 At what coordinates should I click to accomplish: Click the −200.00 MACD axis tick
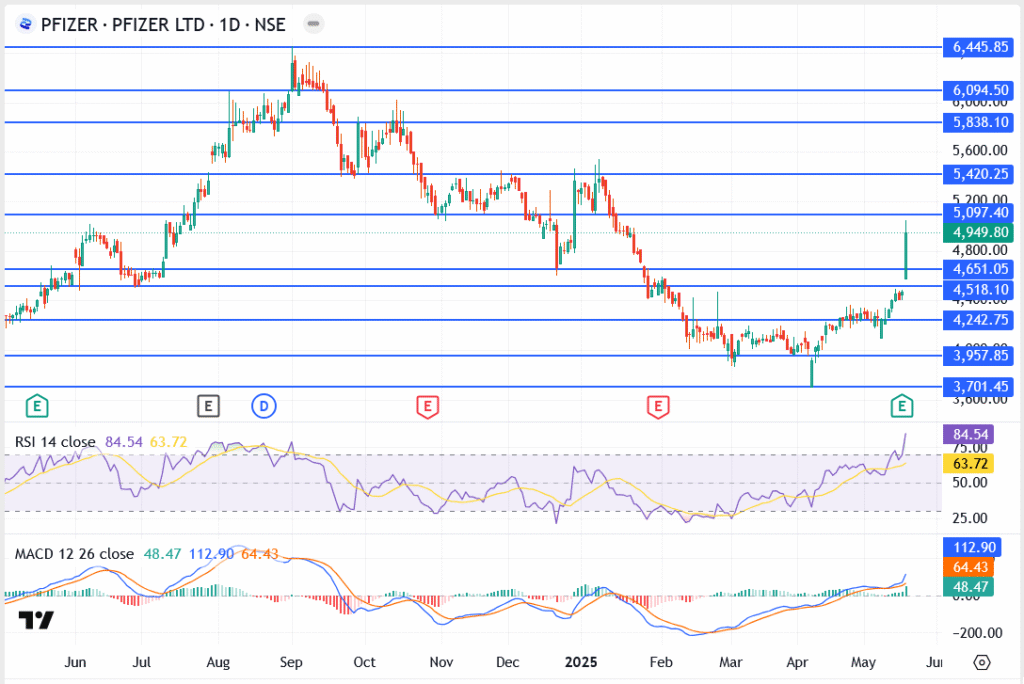[x=977, y=633]
